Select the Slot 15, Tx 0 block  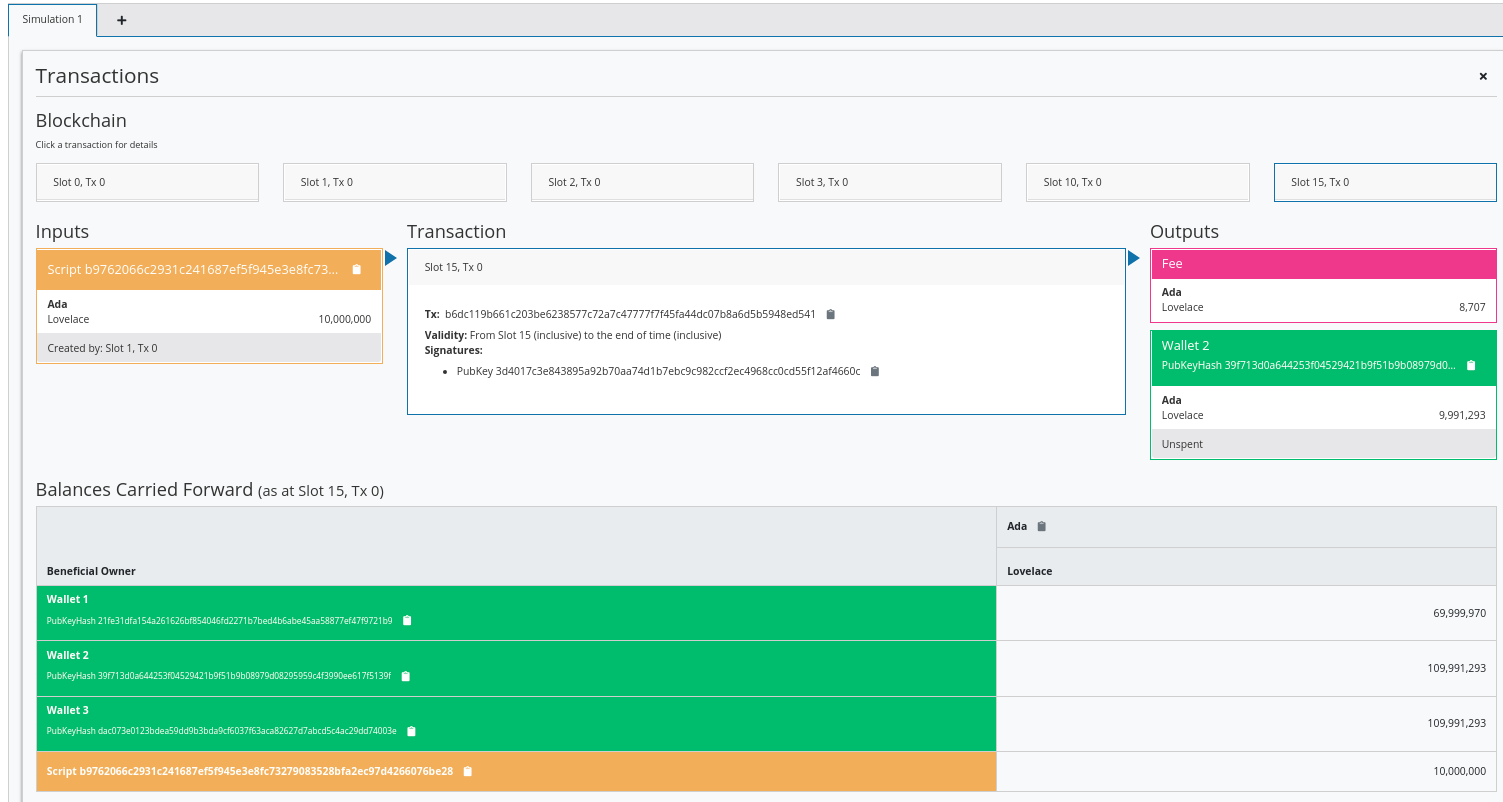coord(1384,182)
